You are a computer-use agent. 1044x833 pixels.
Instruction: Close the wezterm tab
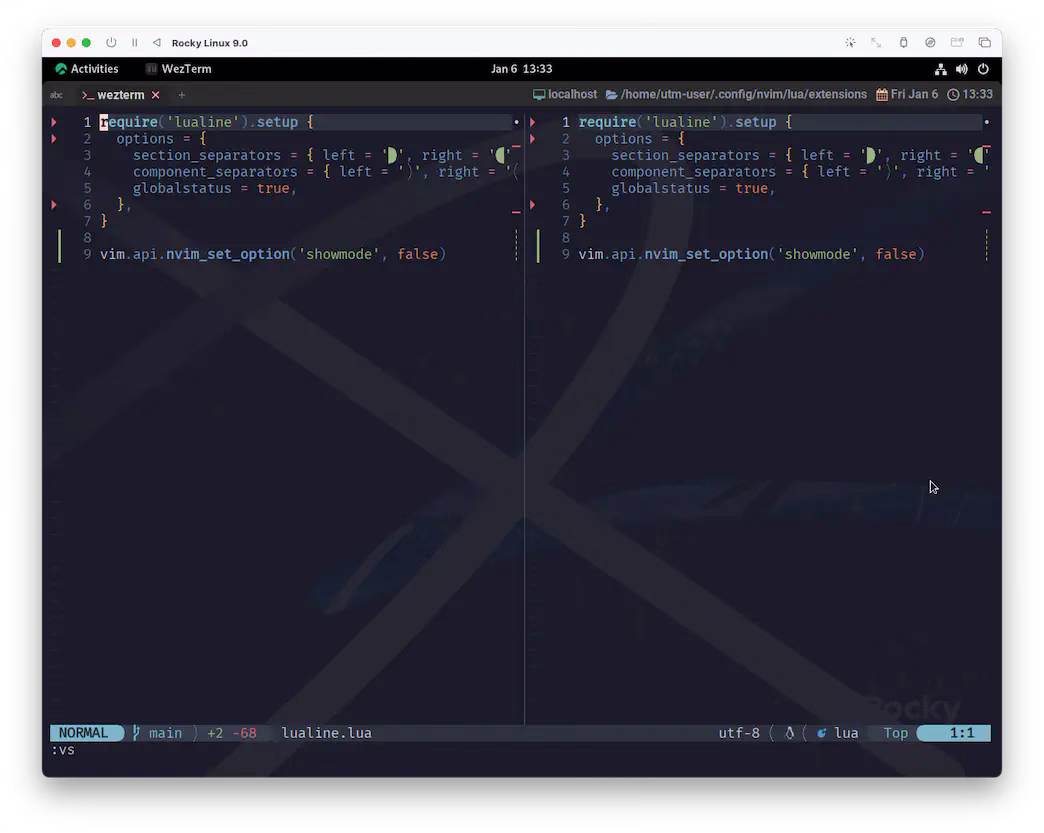coord(155,95)
